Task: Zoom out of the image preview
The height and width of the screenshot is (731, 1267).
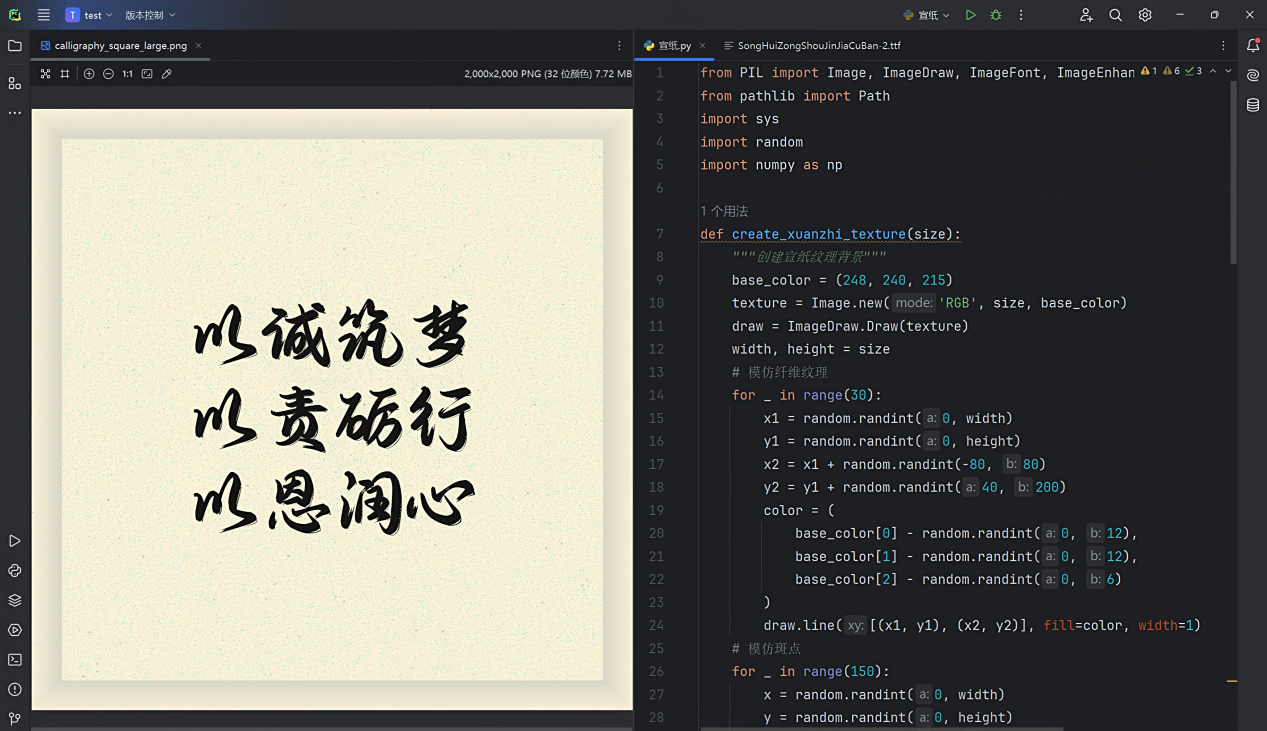Action: [x=108, y=74]
